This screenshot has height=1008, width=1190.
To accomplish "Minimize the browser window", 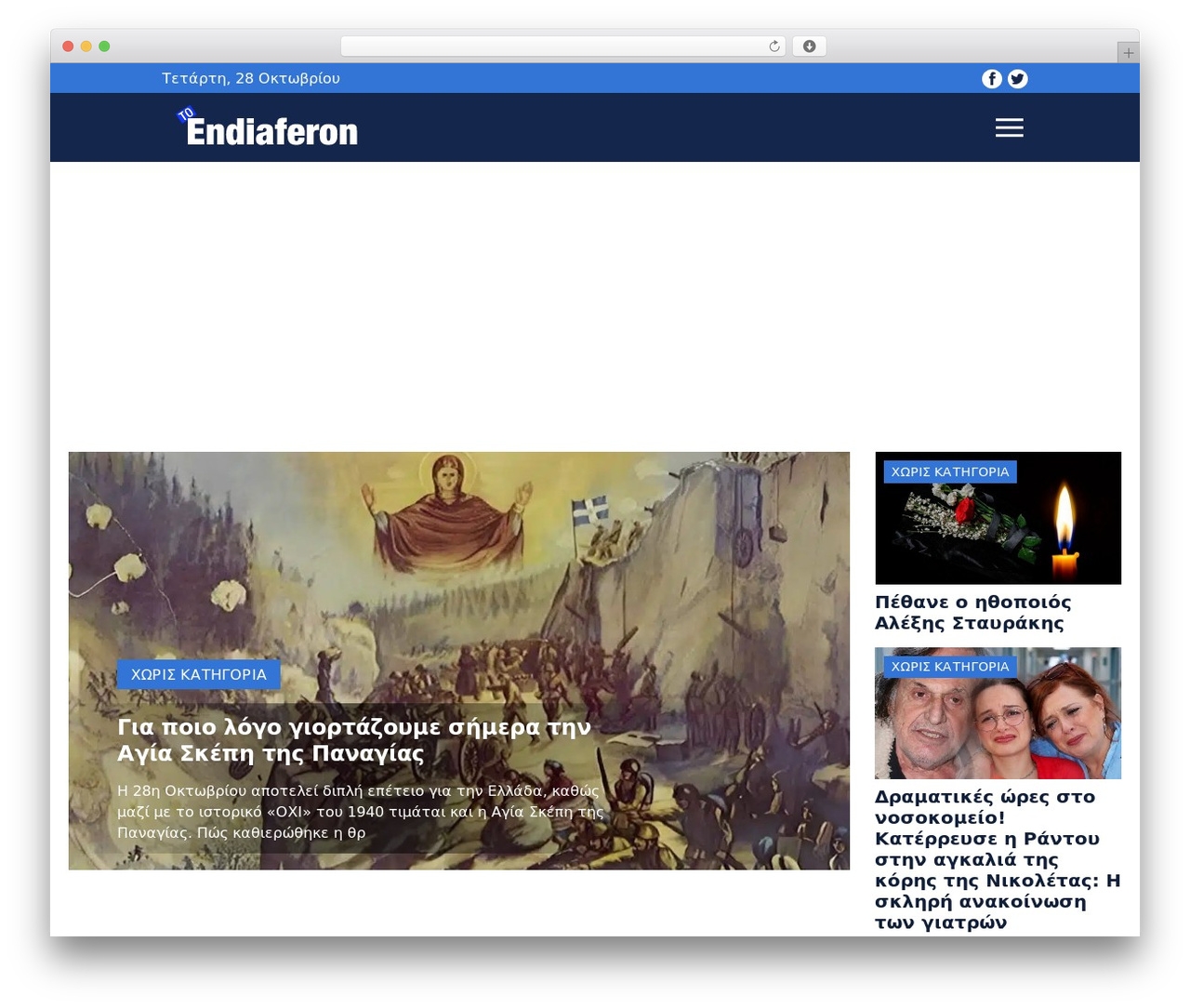I will [86, 46].
